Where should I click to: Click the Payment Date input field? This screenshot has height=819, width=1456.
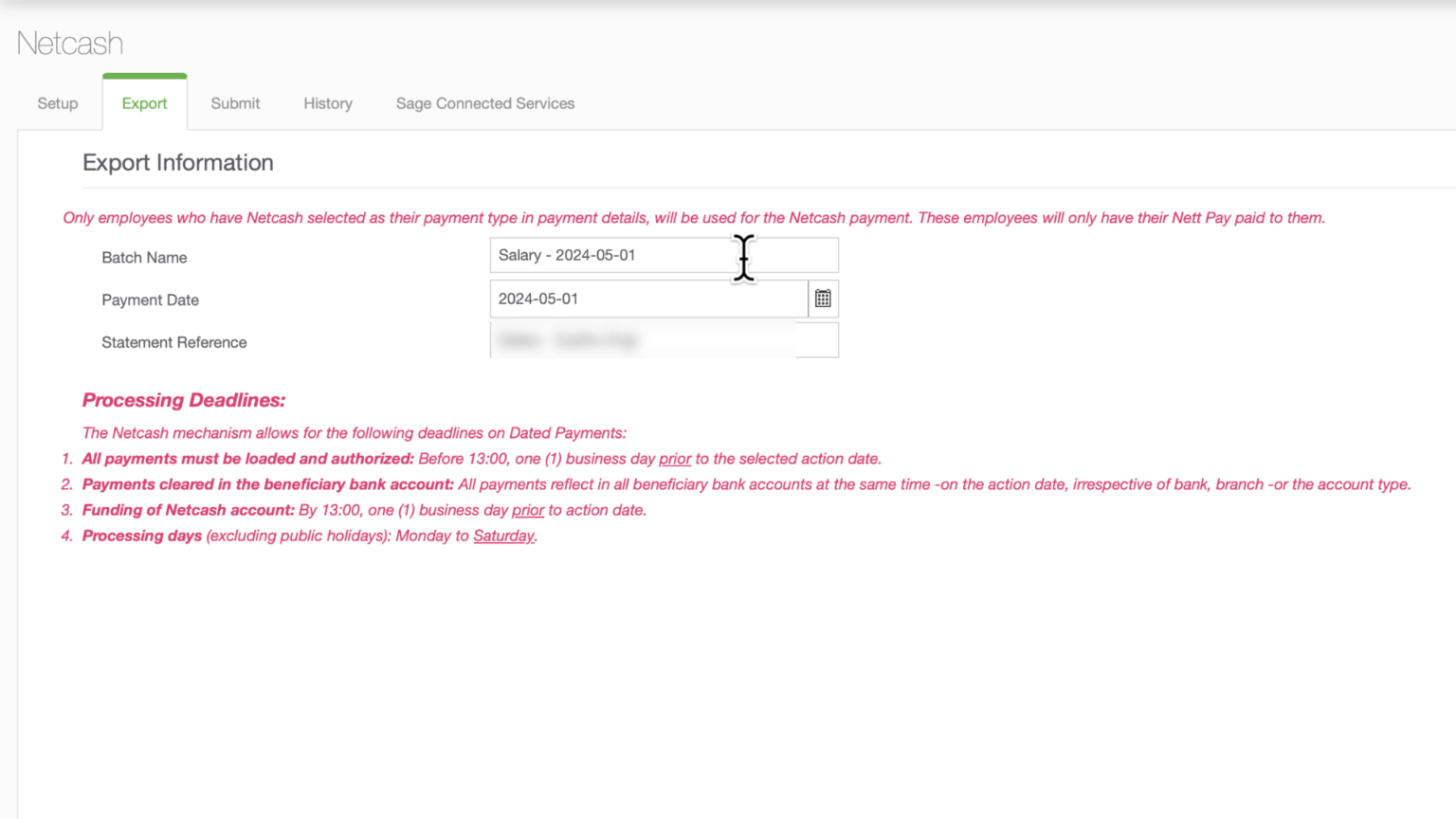[x=647, y=298]
